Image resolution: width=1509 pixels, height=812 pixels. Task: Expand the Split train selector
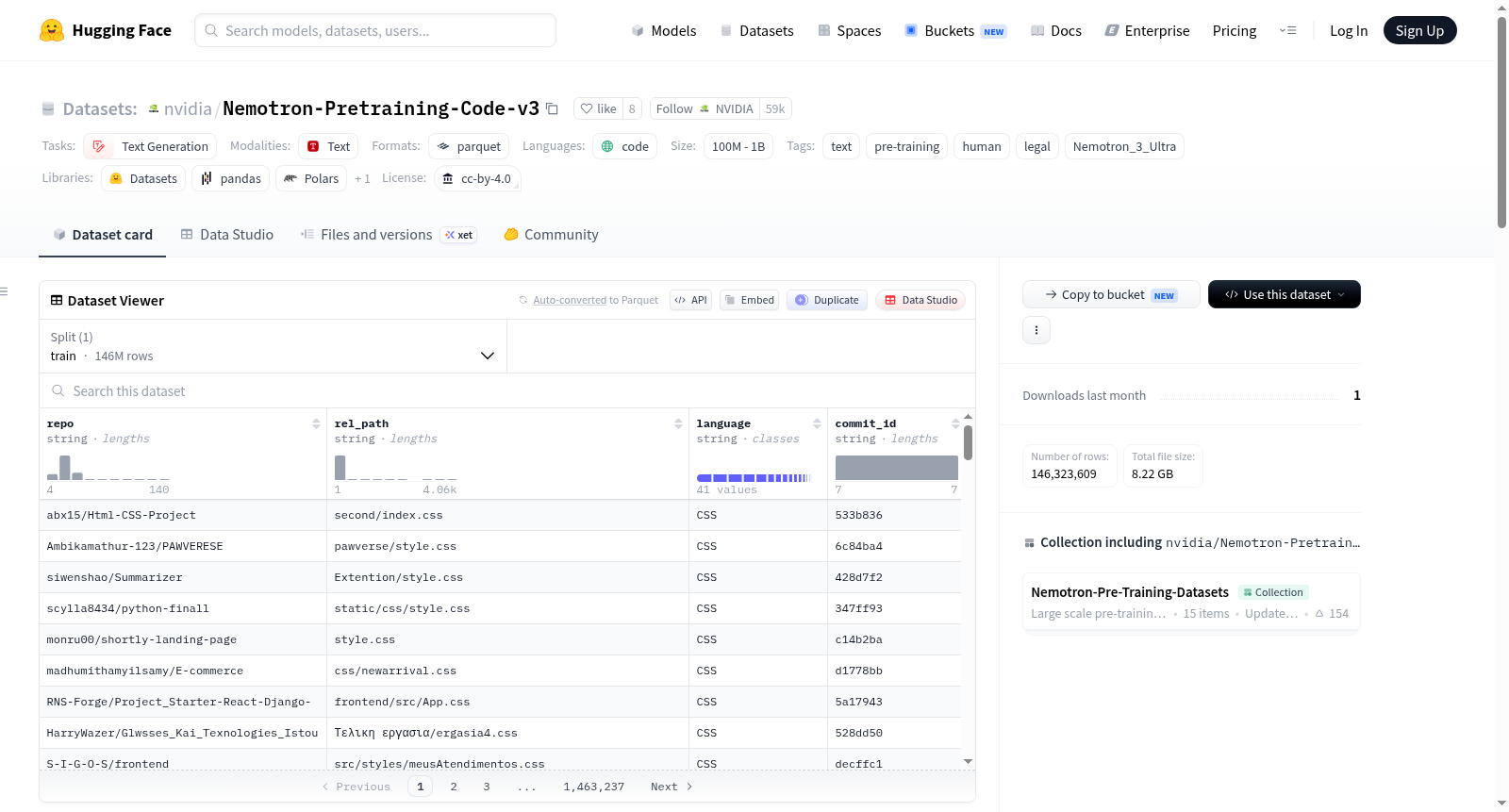click(273, 346)
